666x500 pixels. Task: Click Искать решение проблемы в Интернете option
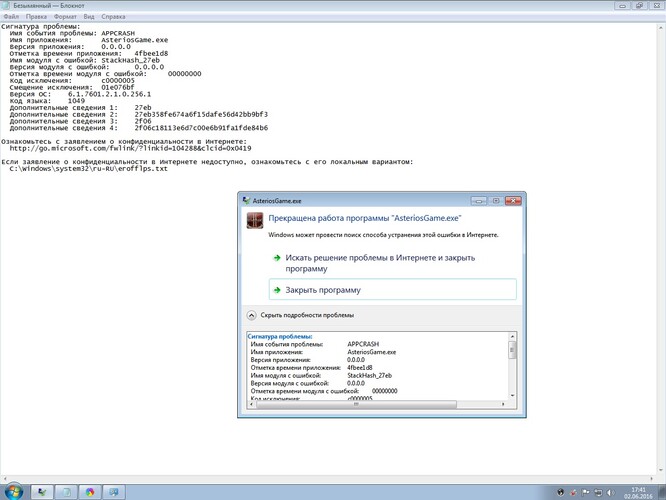point(393,263)
